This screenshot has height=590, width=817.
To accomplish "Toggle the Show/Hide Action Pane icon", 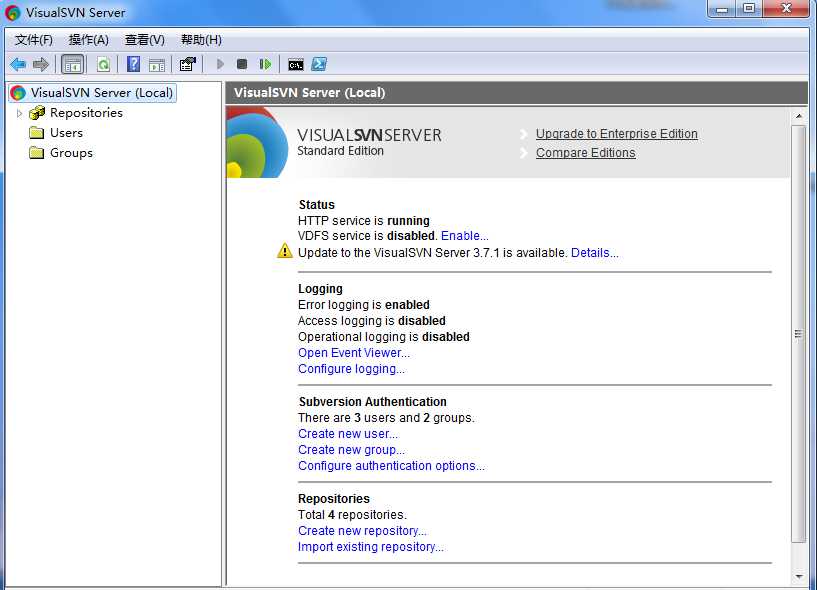I will pyautogui.click(x=157, y=65).
